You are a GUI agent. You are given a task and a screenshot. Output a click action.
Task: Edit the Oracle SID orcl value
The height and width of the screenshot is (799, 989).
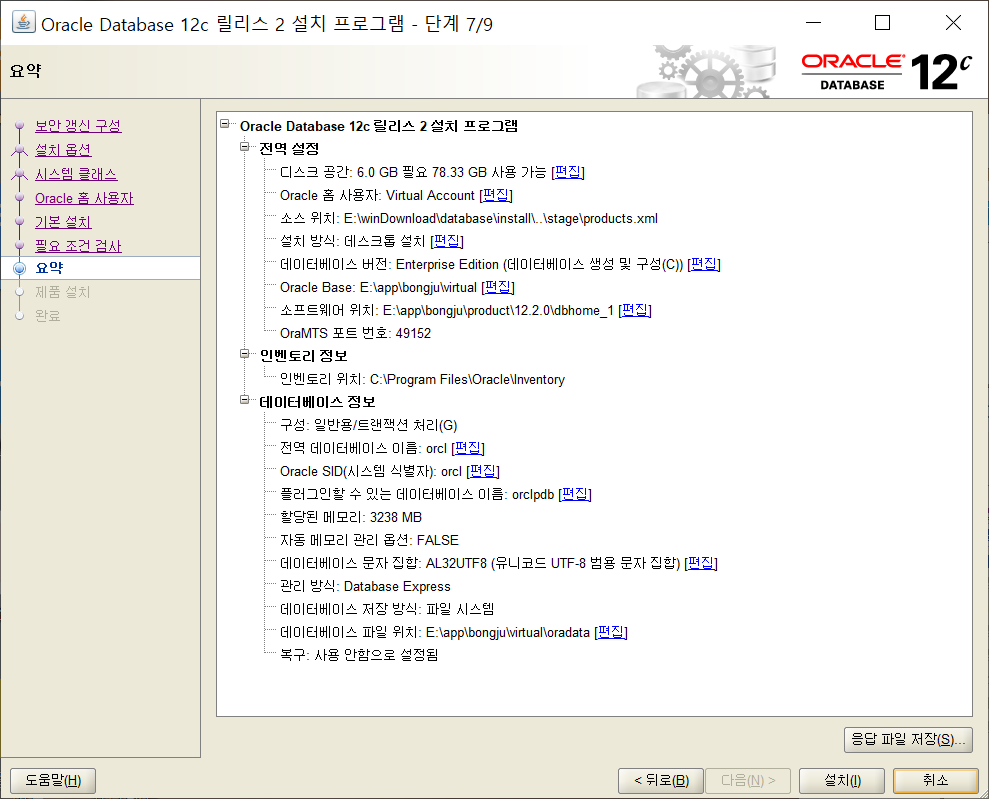click(483, 471)
